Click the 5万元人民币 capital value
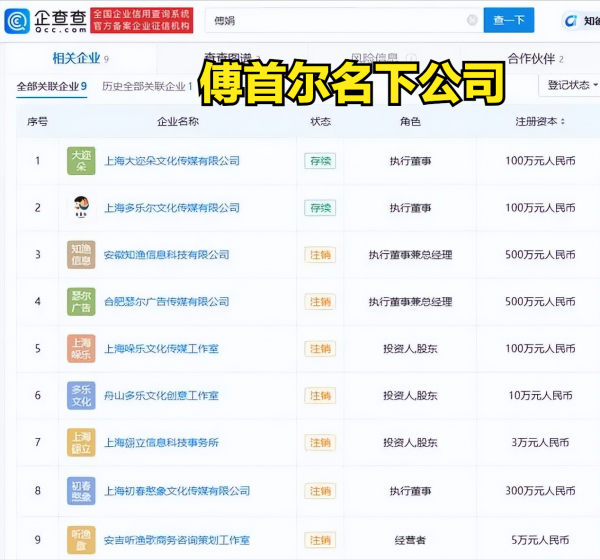Image resolution: width=600 pixels, height=560 pixels. 540,540
